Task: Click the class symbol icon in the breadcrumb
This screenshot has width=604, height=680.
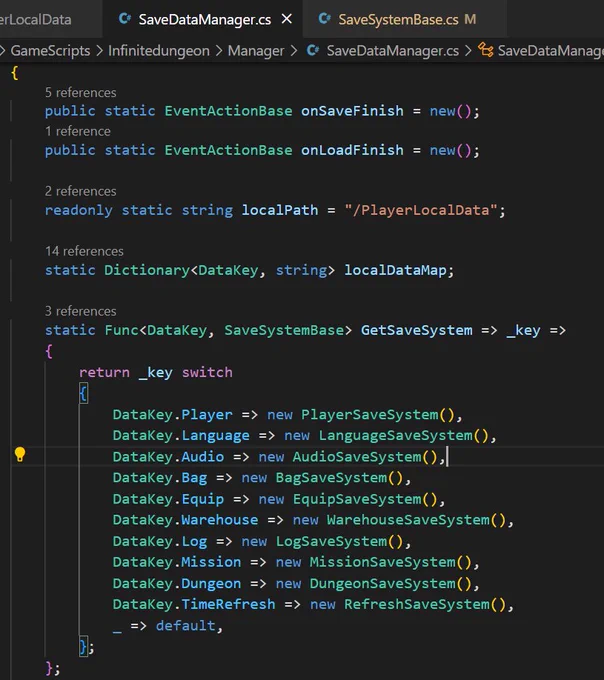Action: pyautogui.click(x=486, y=50)
